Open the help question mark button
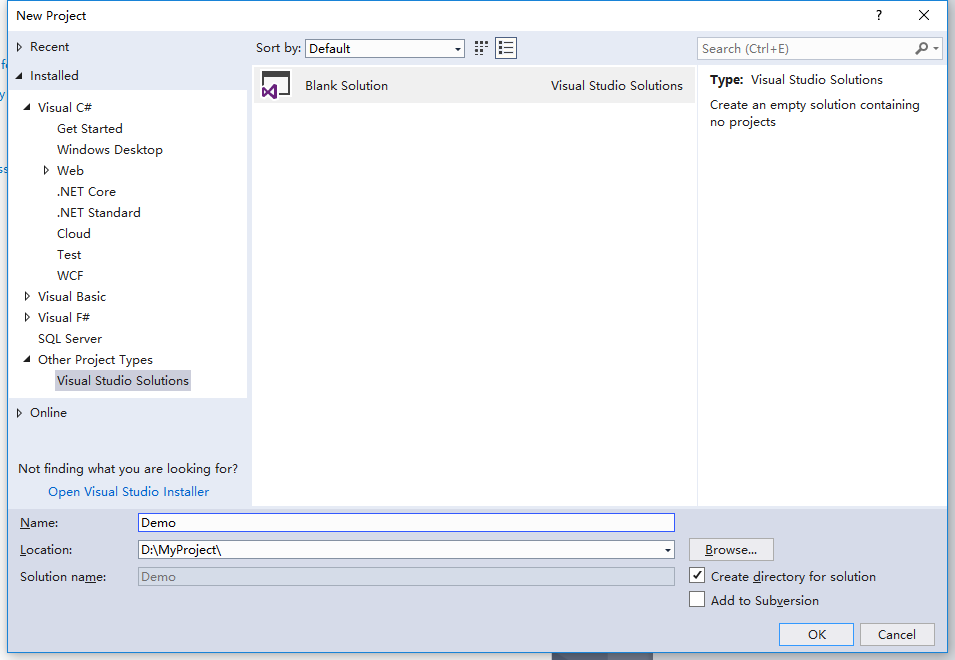Screen dimensions: 955x660 point(879,15)
